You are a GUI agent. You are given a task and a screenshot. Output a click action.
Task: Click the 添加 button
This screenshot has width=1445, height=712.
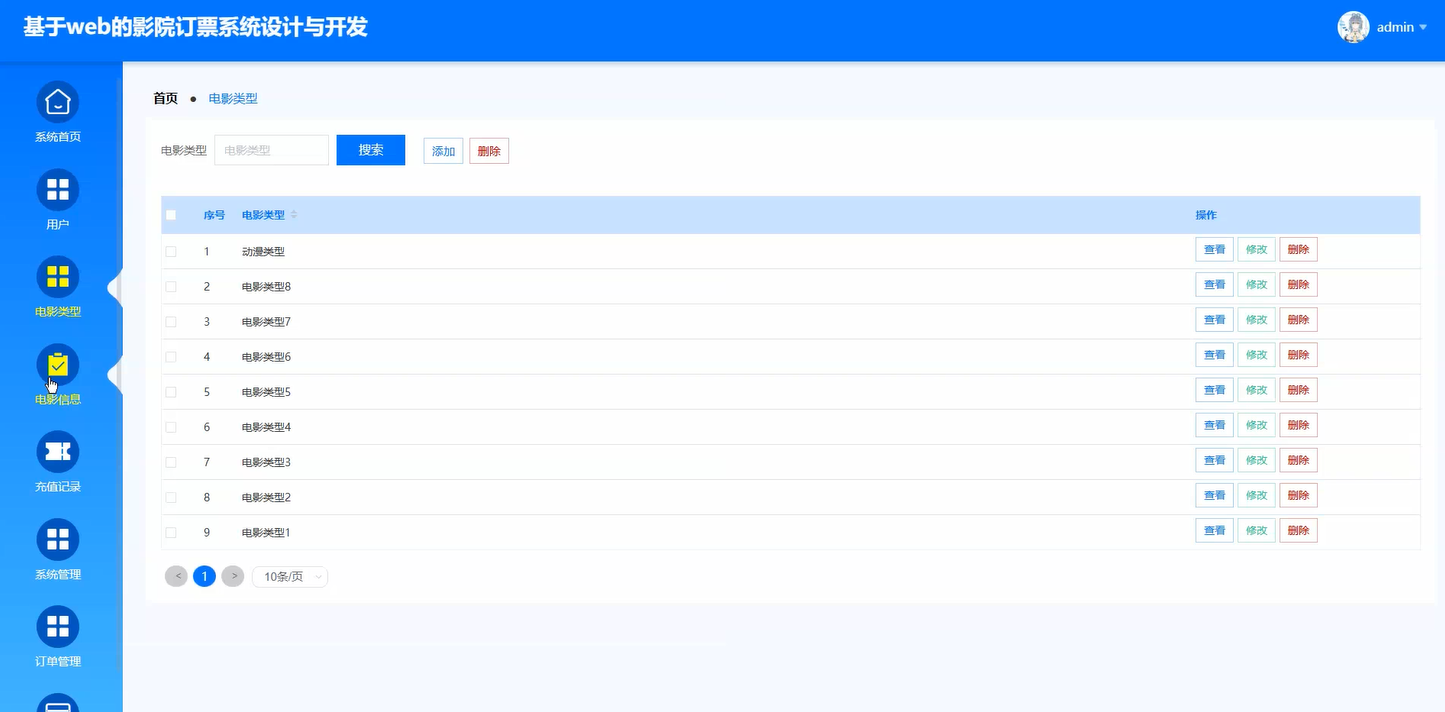tap(443, 151)
